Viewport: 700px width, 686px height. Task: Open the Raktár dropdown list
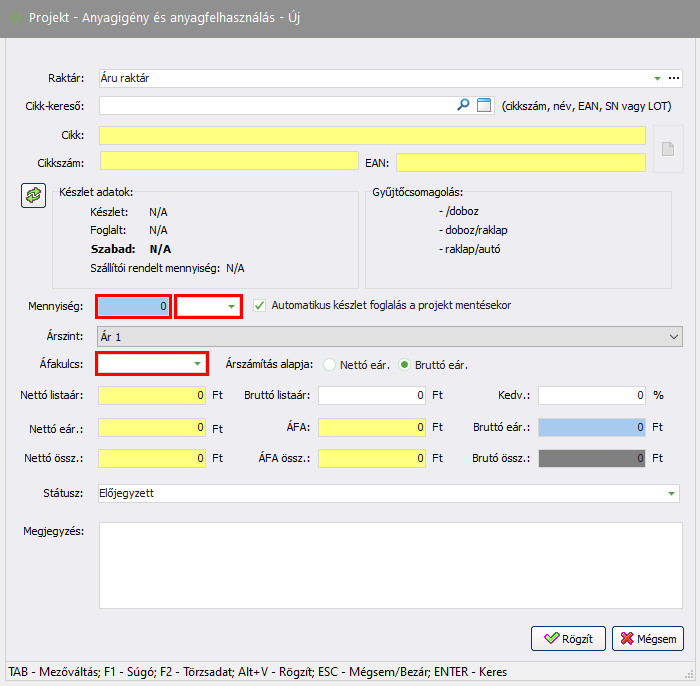tap(657, 78)
